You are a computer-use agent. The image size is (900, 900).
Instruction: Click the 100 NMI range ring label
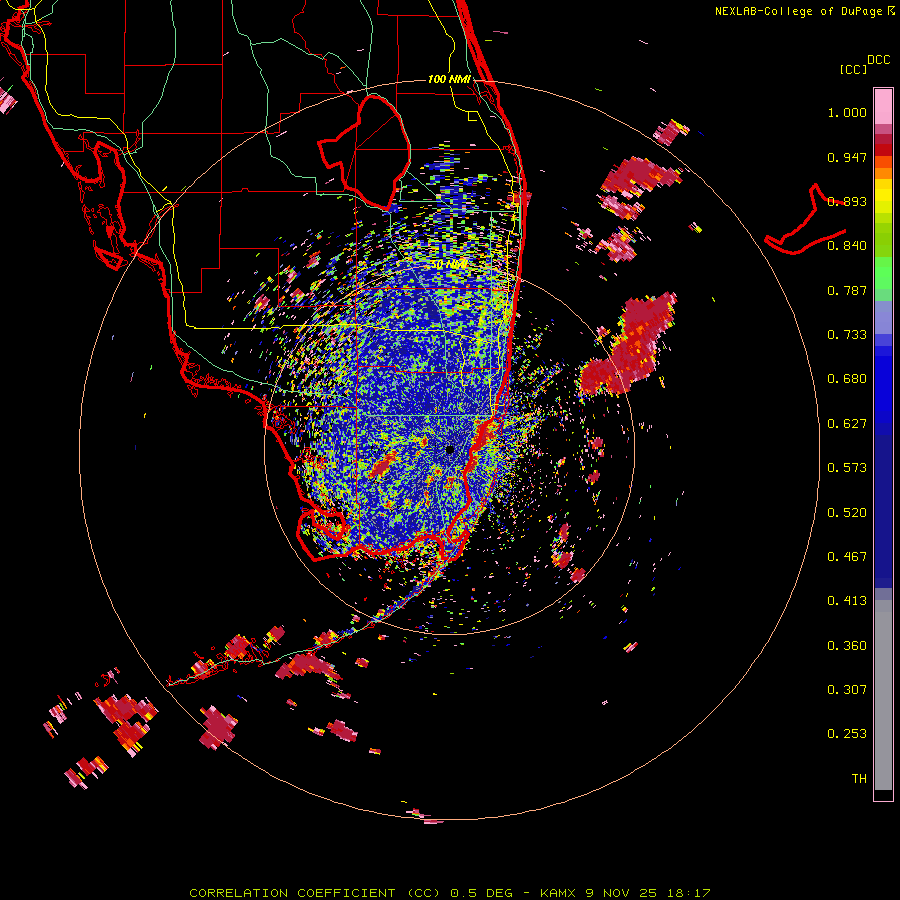point(449,79)
